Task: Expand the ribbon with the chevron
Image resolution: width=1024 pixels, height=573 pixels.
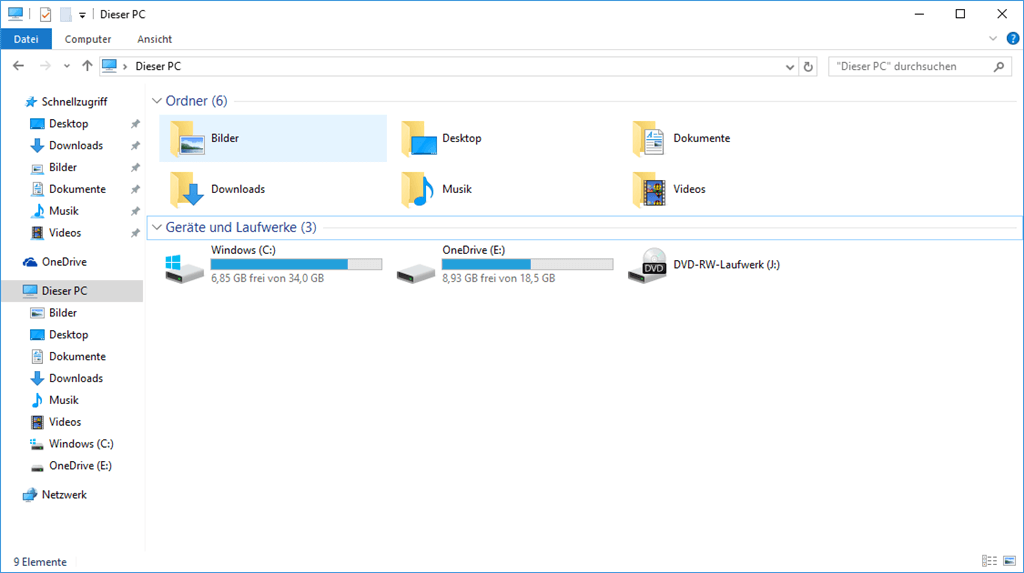Action: point(993,39)
